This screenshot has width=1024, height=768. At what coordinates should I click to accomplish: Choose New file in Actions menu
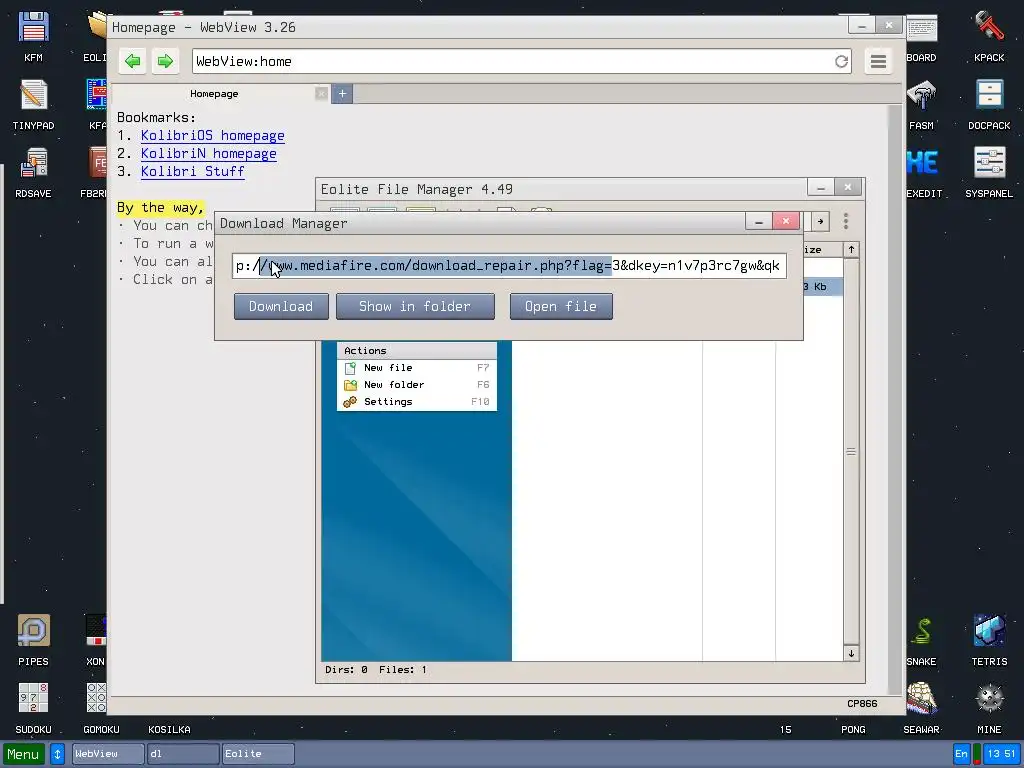417,368
